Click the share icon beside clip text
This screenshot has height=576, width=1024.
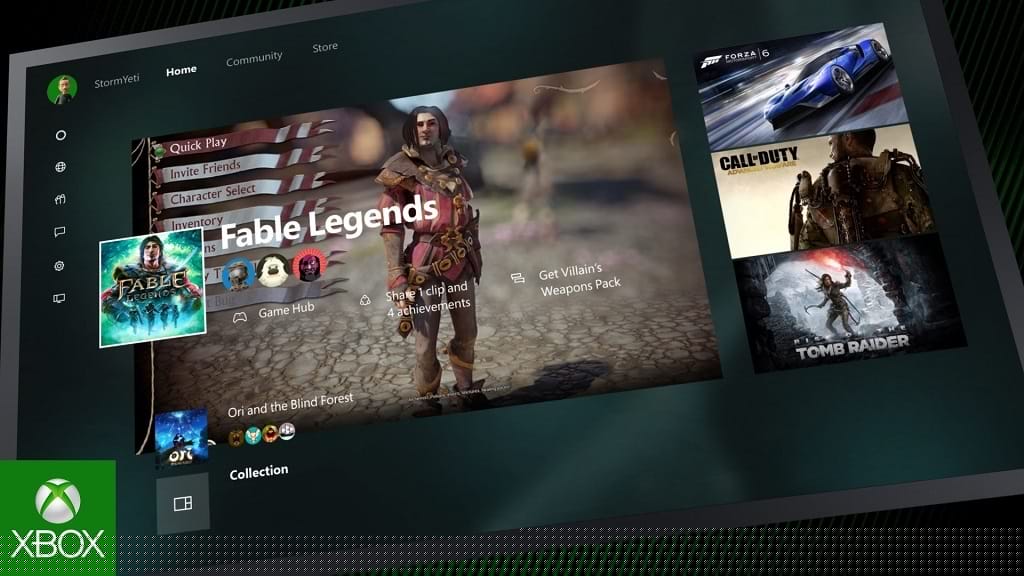pyautogui.click(x=365, y=298)
